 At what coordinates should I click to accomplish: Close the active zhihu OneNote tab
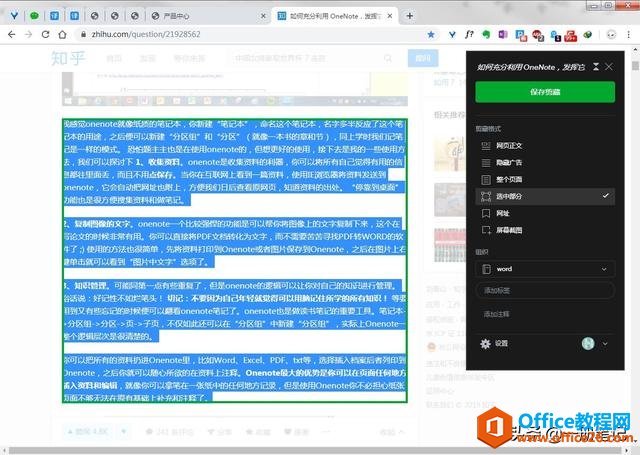click(390, 16)
